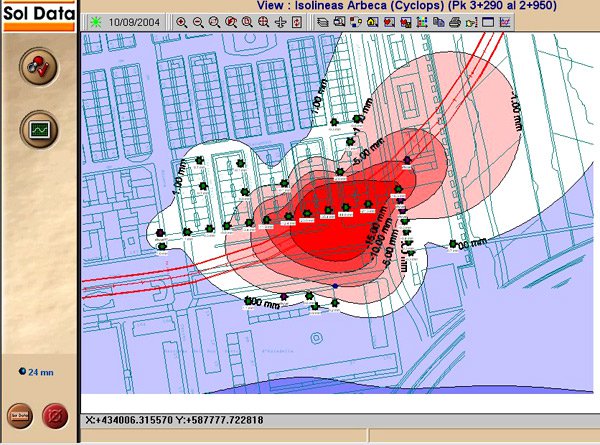Open the layers stack icon
Screen dimensions: 600x445
click(x=323, y=22)
